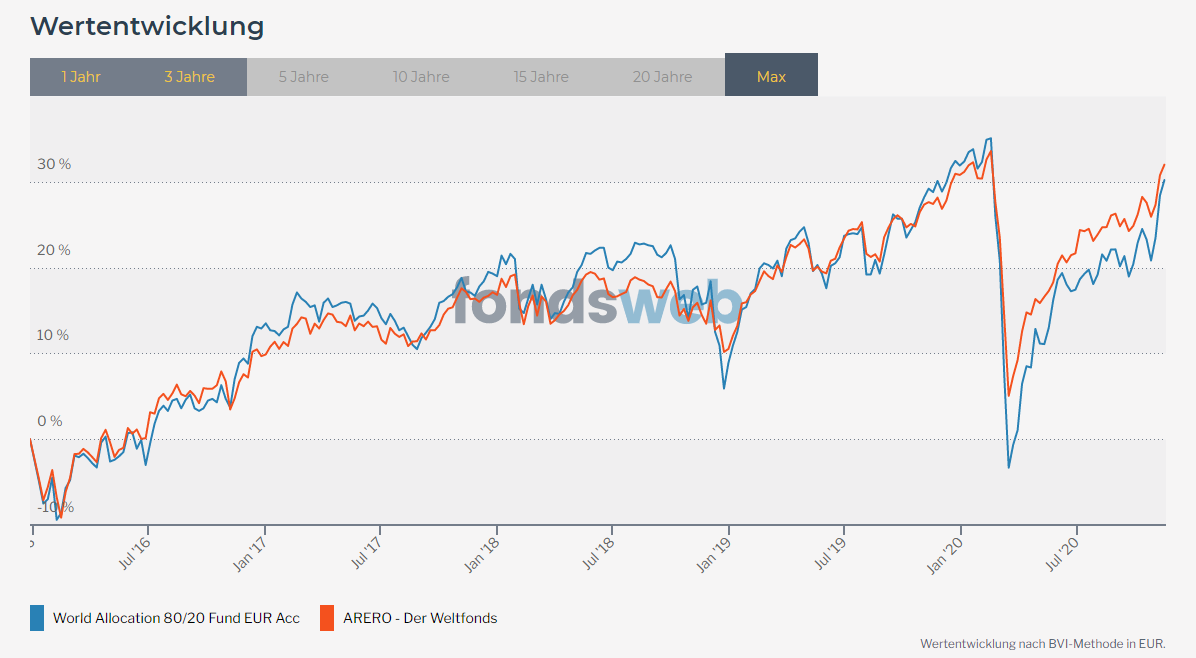Toggle World Allocation 80/20 Fund EUR Acc series label
1196x658 pixels.
(176, 618)
